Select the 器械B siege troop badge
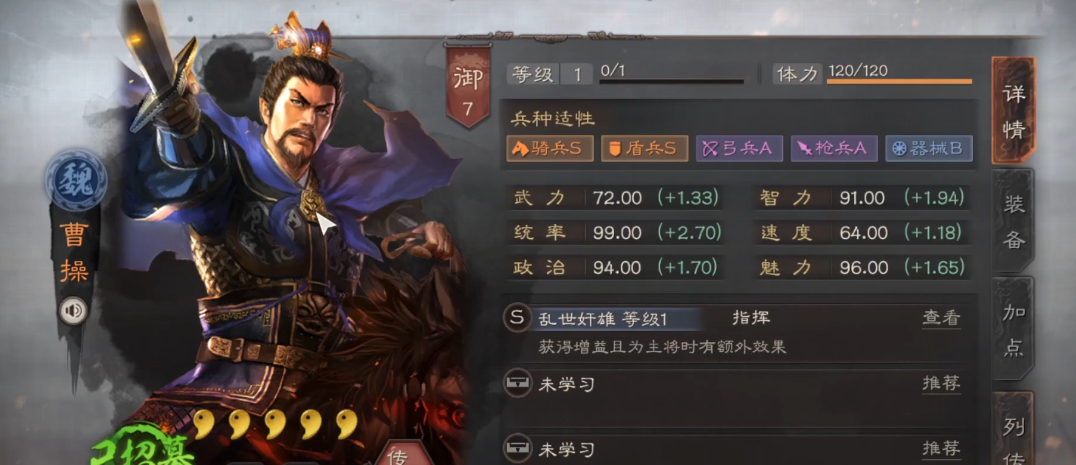The height and width of the screenshot is (465, 1076). pyautogui.click(x=928, y=149)
